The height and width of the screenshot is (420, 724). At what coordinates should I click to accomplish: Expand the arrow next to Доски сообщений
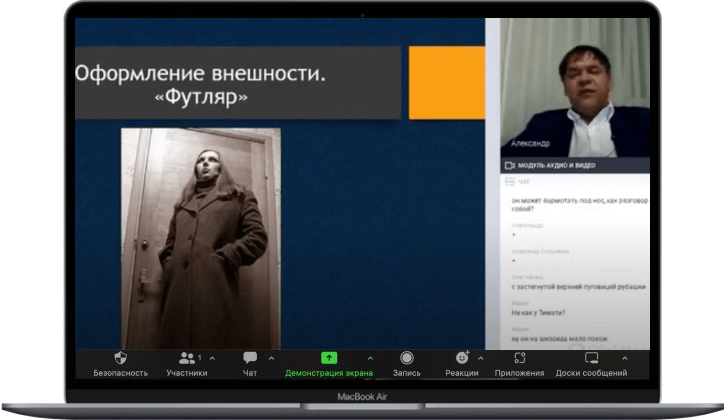pyautogui.click(x=626, y=357)
